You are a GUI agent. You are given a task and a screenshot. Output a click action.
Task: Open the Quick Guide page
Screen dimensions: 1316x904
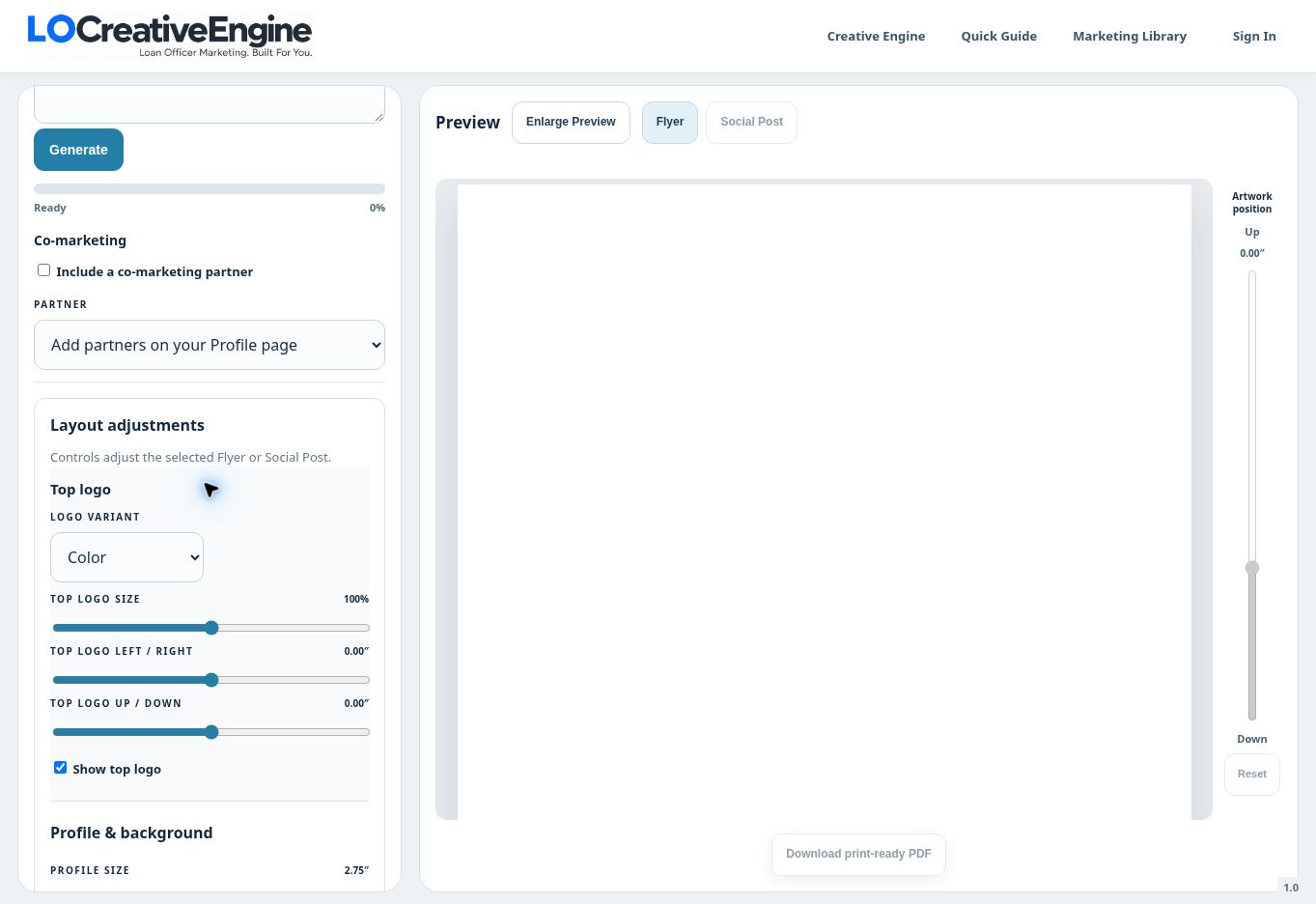[998, 37]
